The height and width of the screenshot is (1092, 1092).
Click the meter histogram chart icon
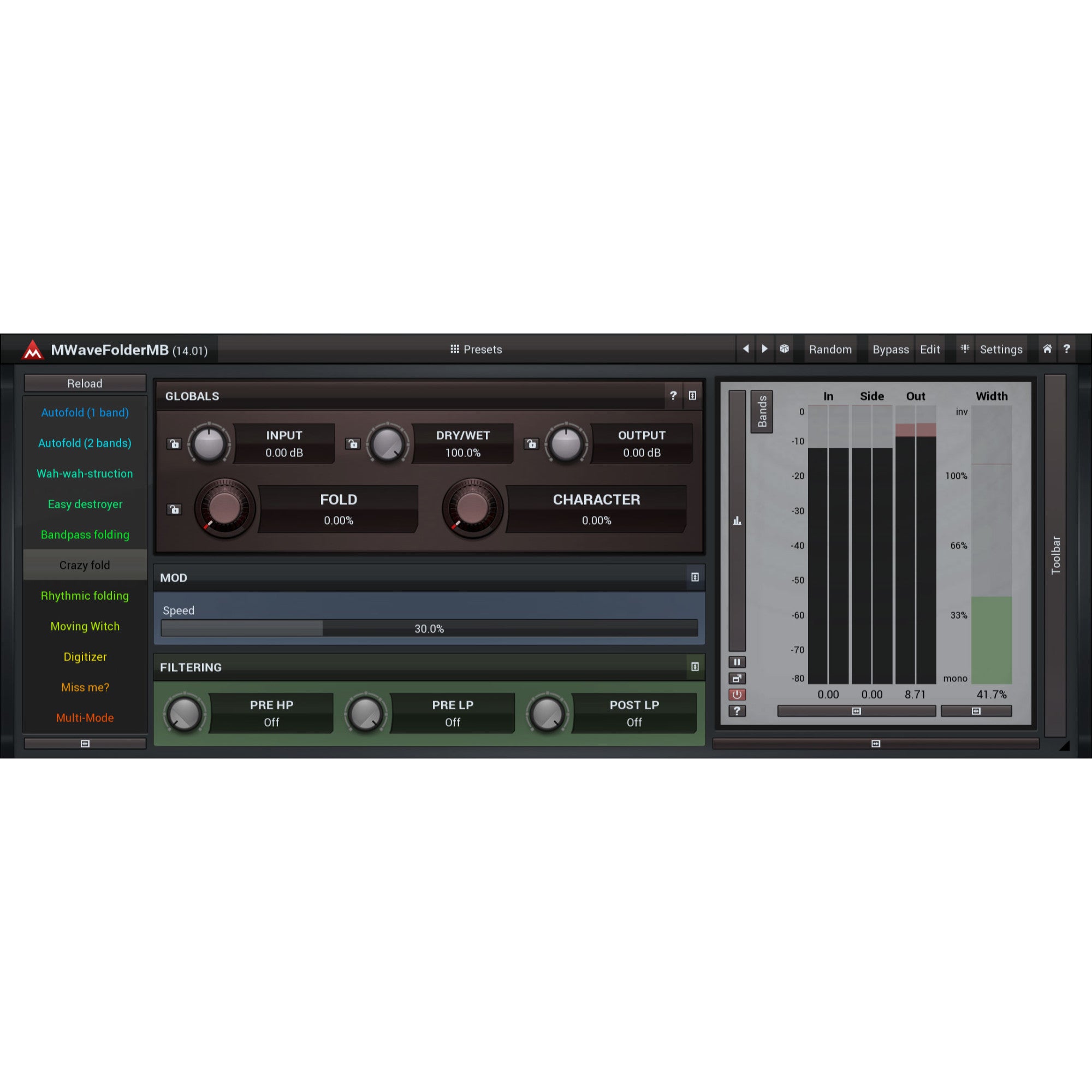737,520
